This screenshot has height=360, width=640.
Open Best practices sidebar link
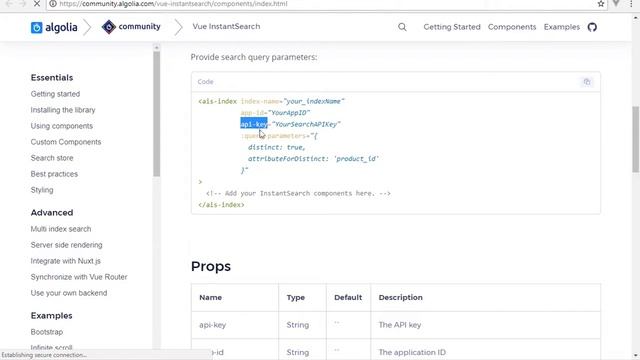pos(54,174)
